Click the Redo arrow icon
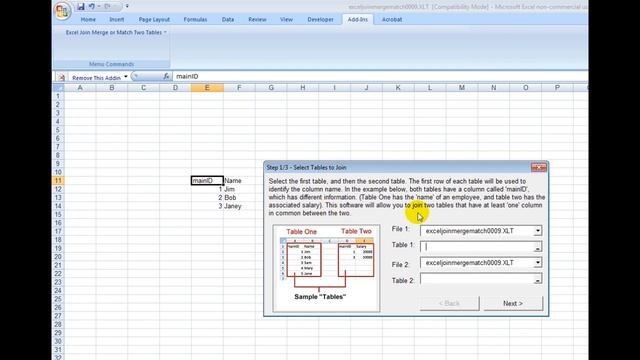 click(107, 7)
